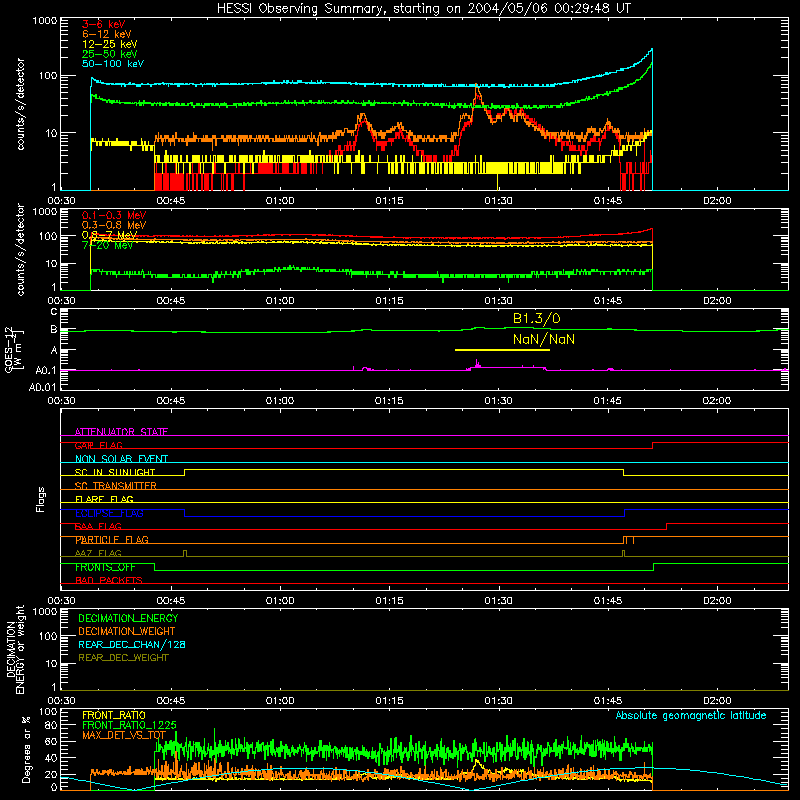
Task: Click the FRONT_RATIO_1225 legend entry
Action: [130, 725]
